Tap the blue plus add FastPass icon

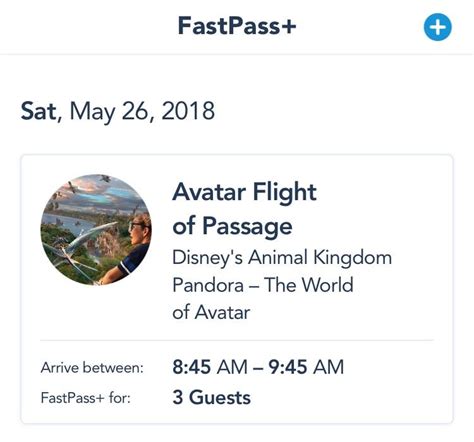coord(438,27)
